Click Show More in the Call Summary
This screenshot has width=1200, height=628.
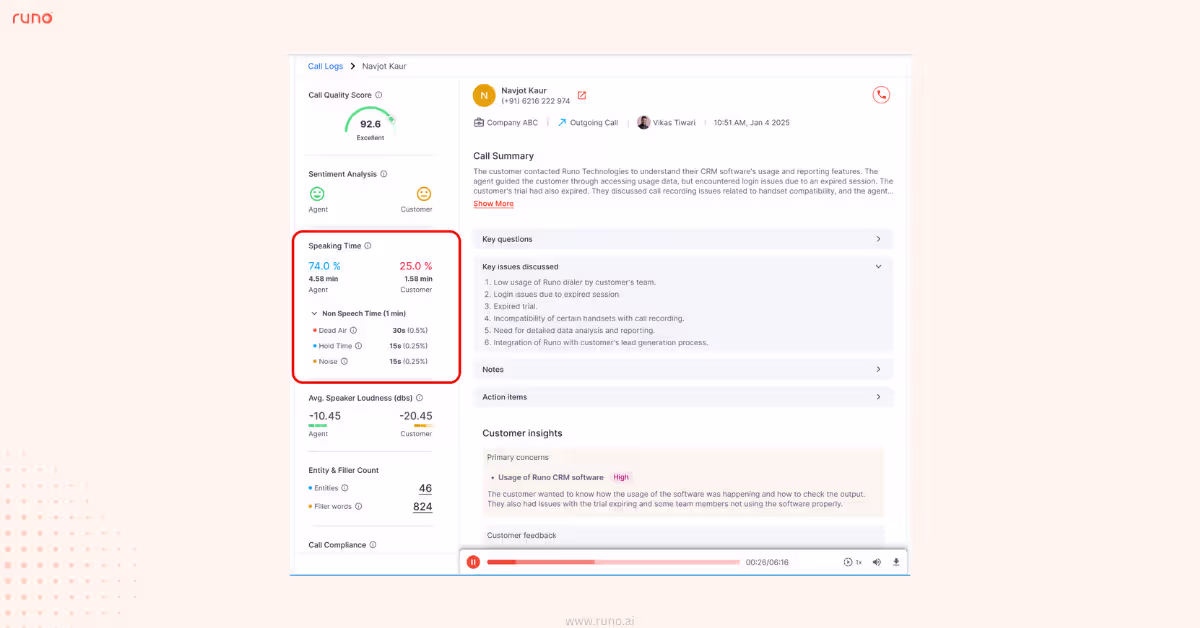pyautogui.click(x=493, y=203)
